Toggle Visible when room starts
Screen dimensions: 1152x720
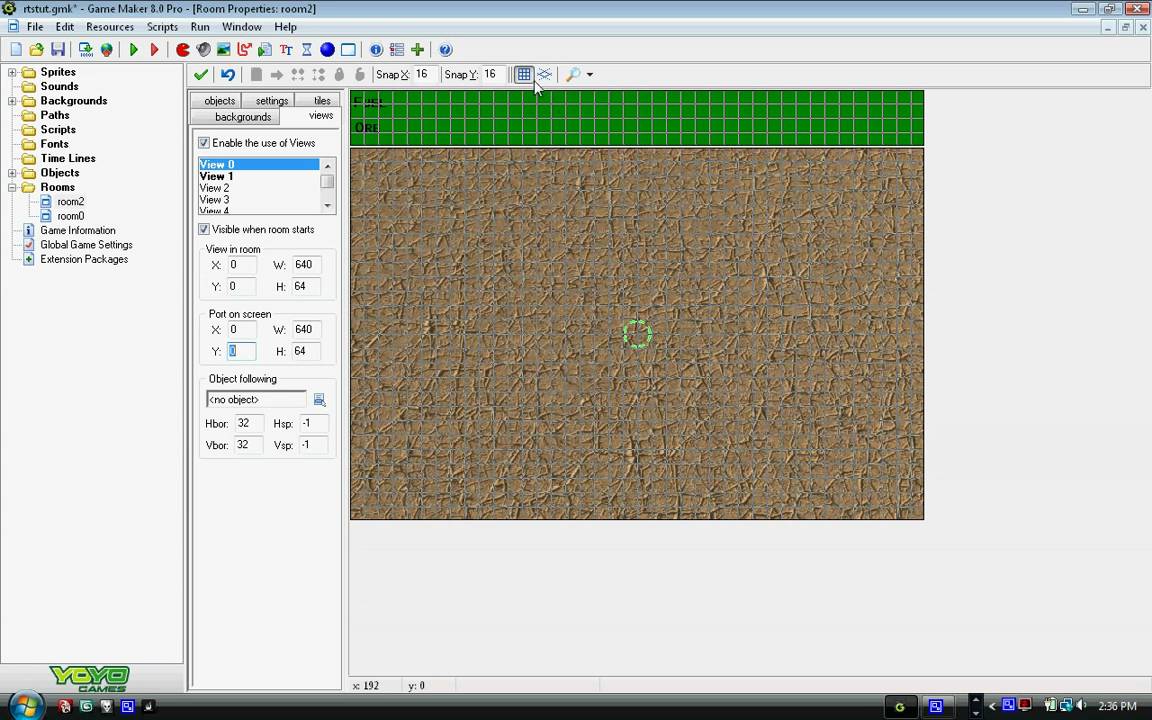(204, 229)
